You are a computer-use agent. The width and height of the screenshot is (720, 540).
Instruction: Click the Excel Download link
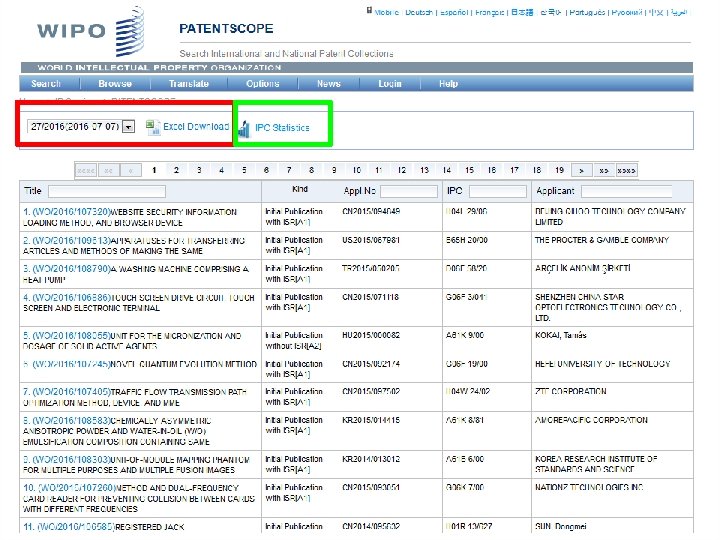pos(196,127)
